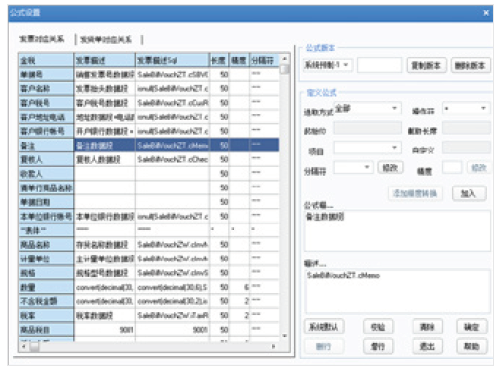Click the 校验 button
501x379 pixels.
tap(378, 327)
